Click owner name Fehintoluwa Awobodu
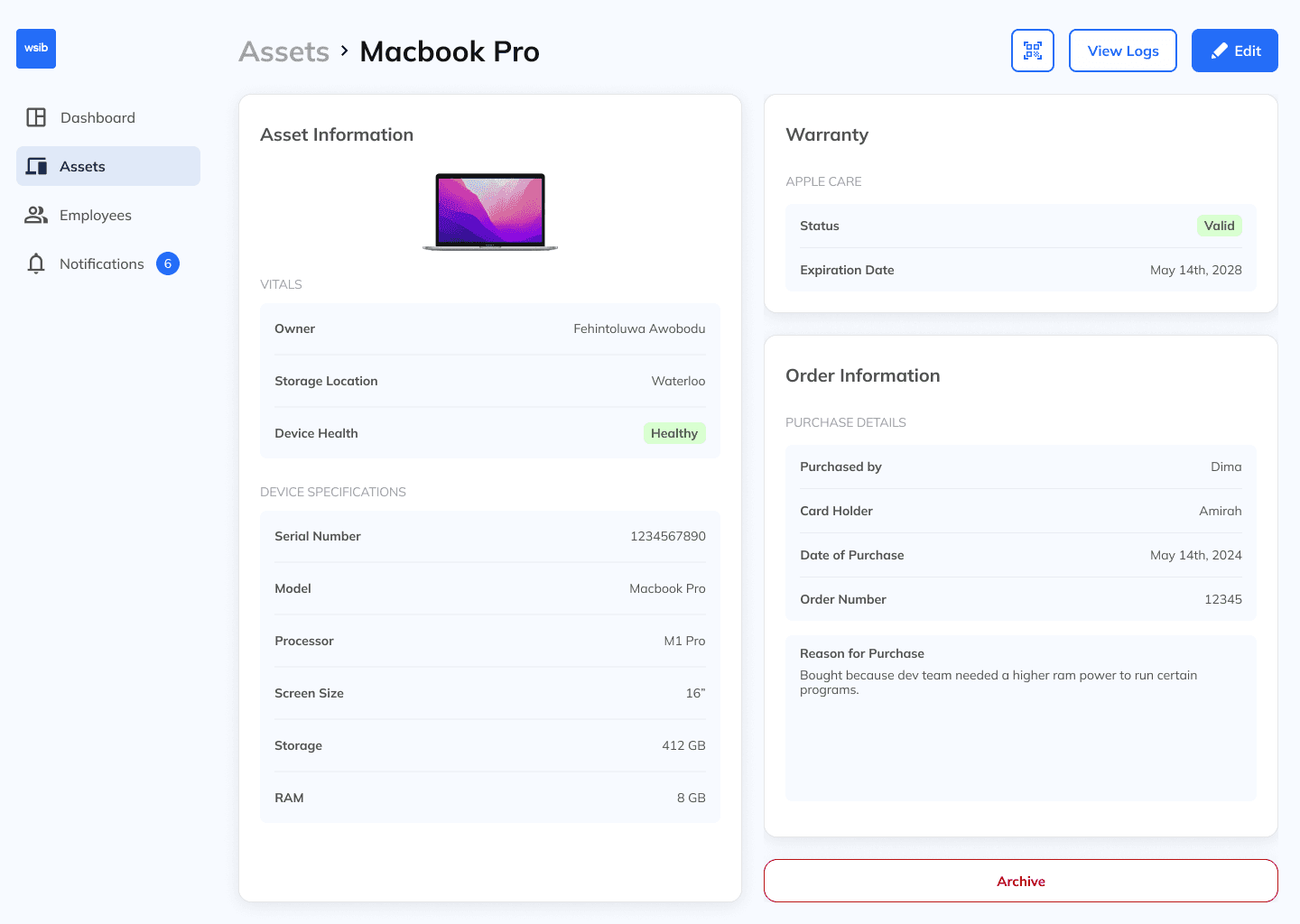The height and width of the screenshot is (924, 1300). pos(640,328)
